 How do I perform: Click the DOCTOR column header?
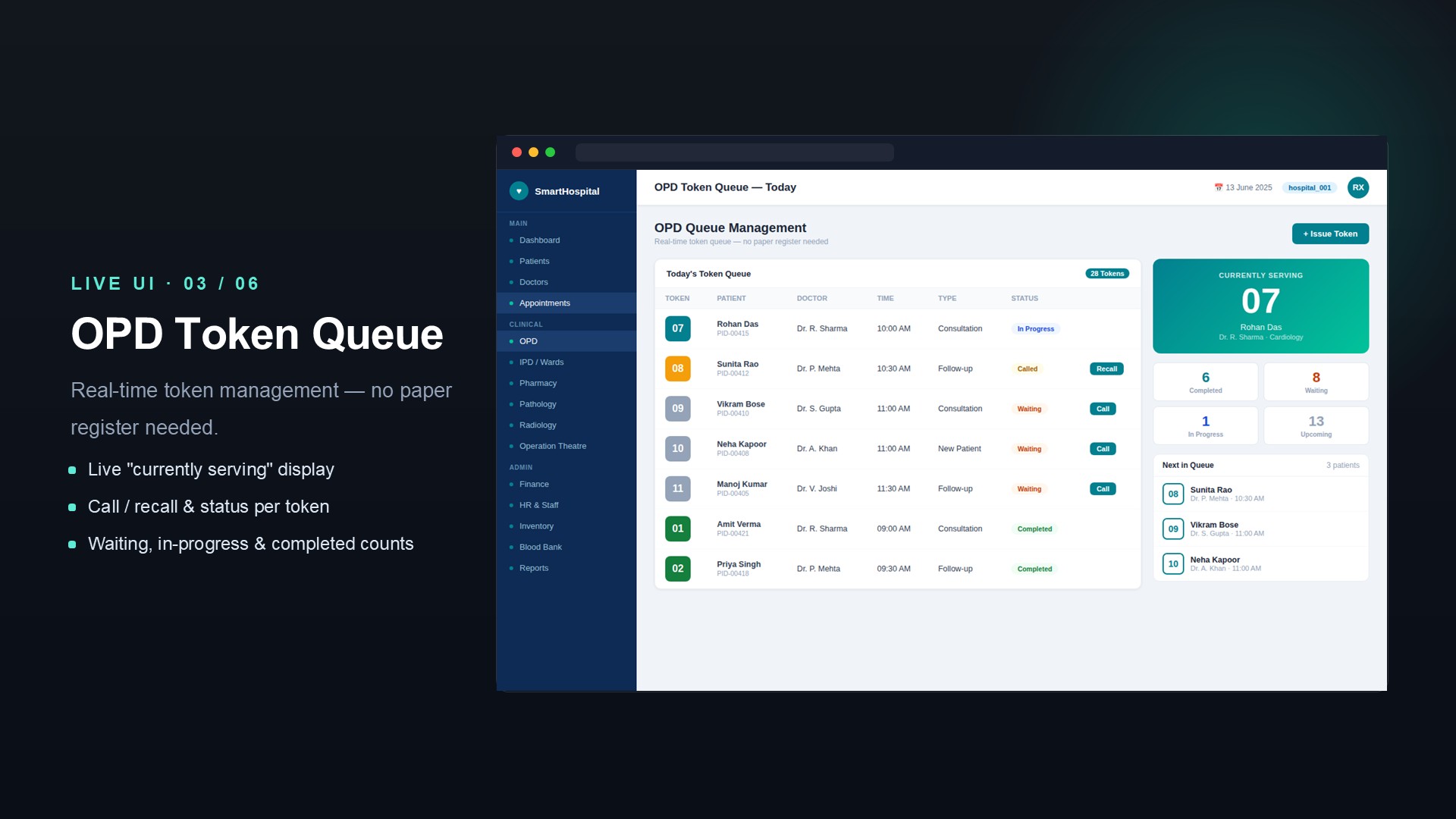(x=811, y=299)
